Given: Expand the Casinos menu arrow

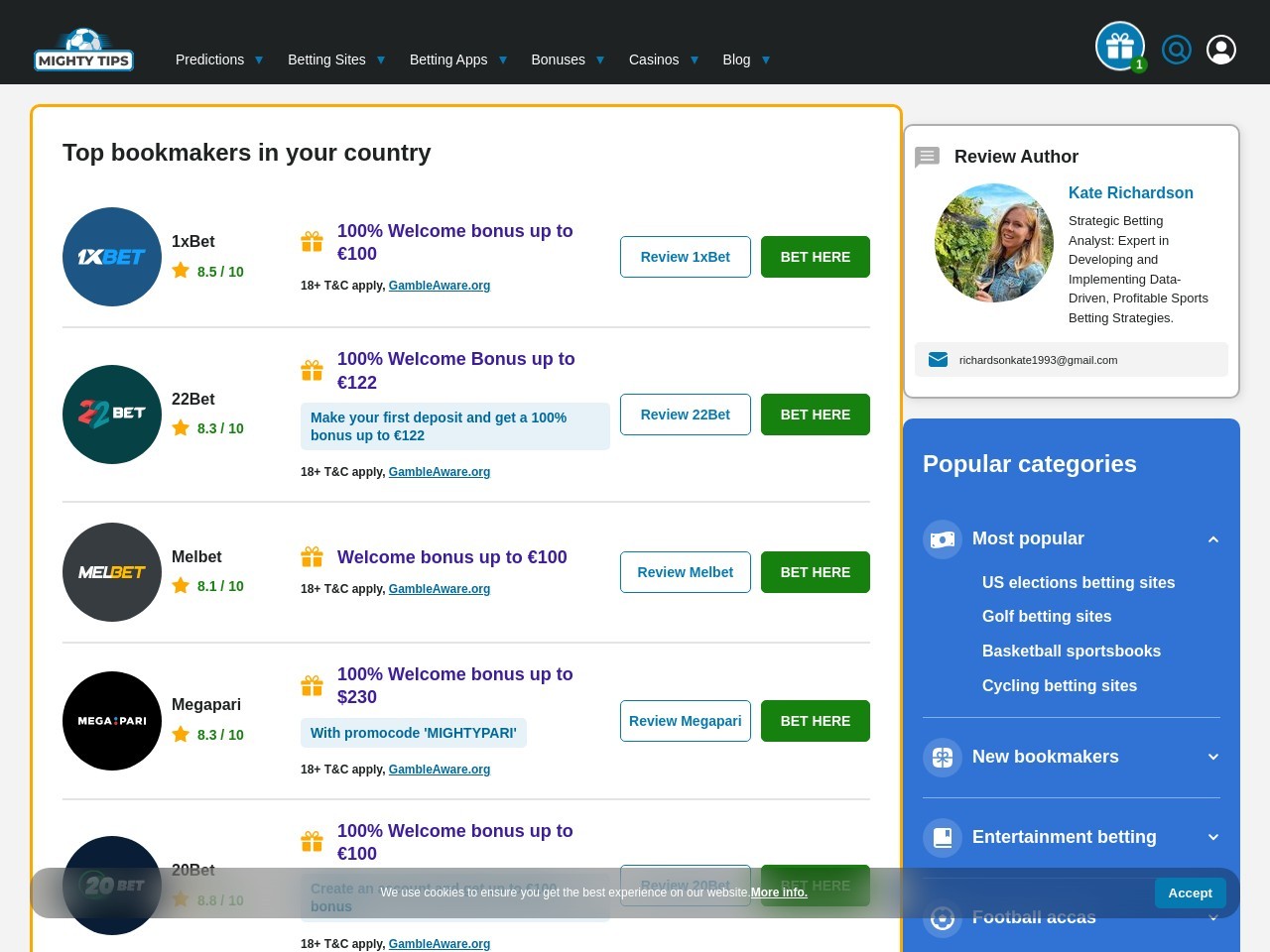Looking at the screenshot, I should (695, 59).
